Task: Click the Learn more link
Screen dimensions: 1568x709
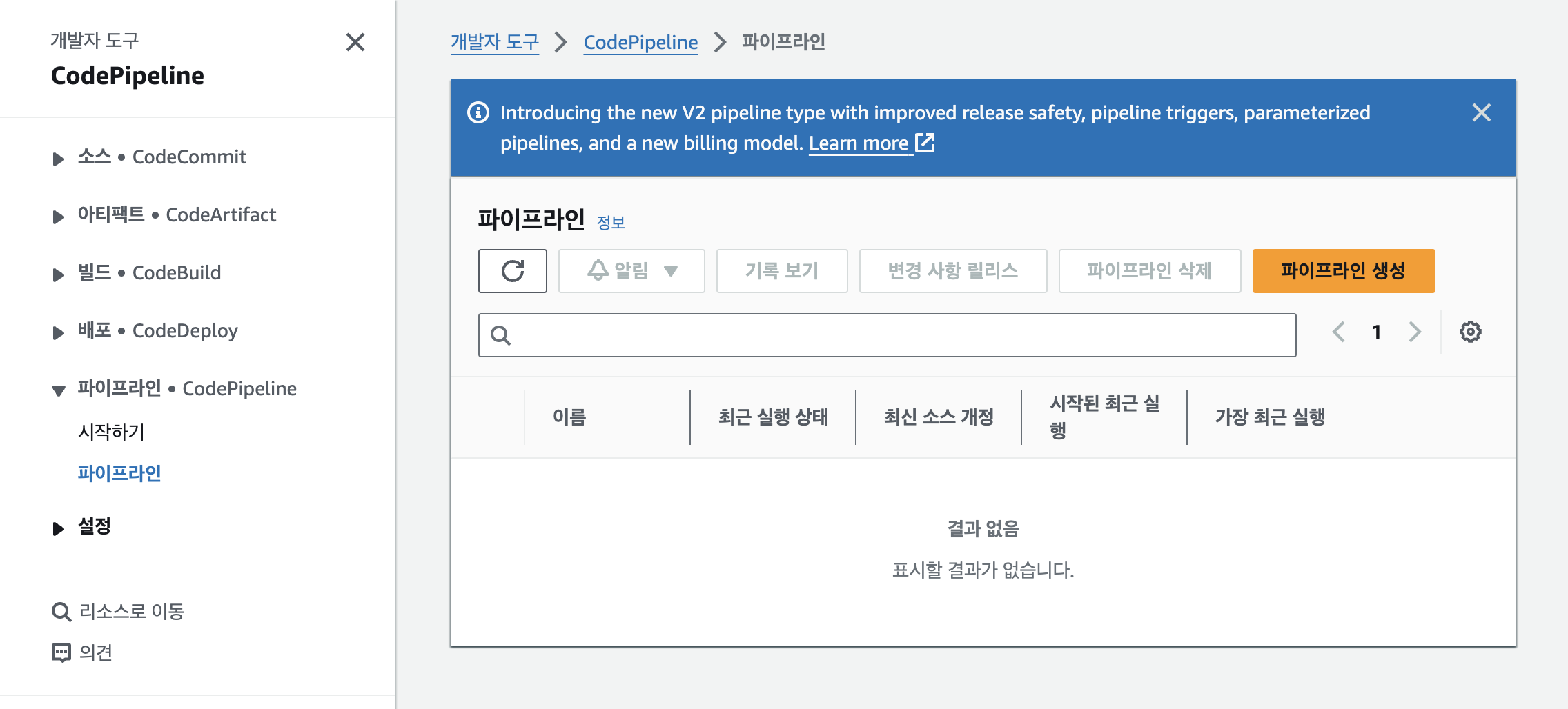Action: 859,143
